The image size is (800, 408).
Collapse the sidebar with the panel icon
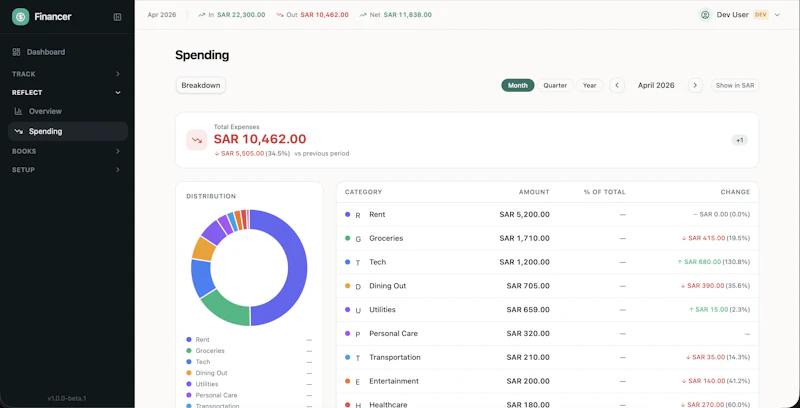coord(117,17)
